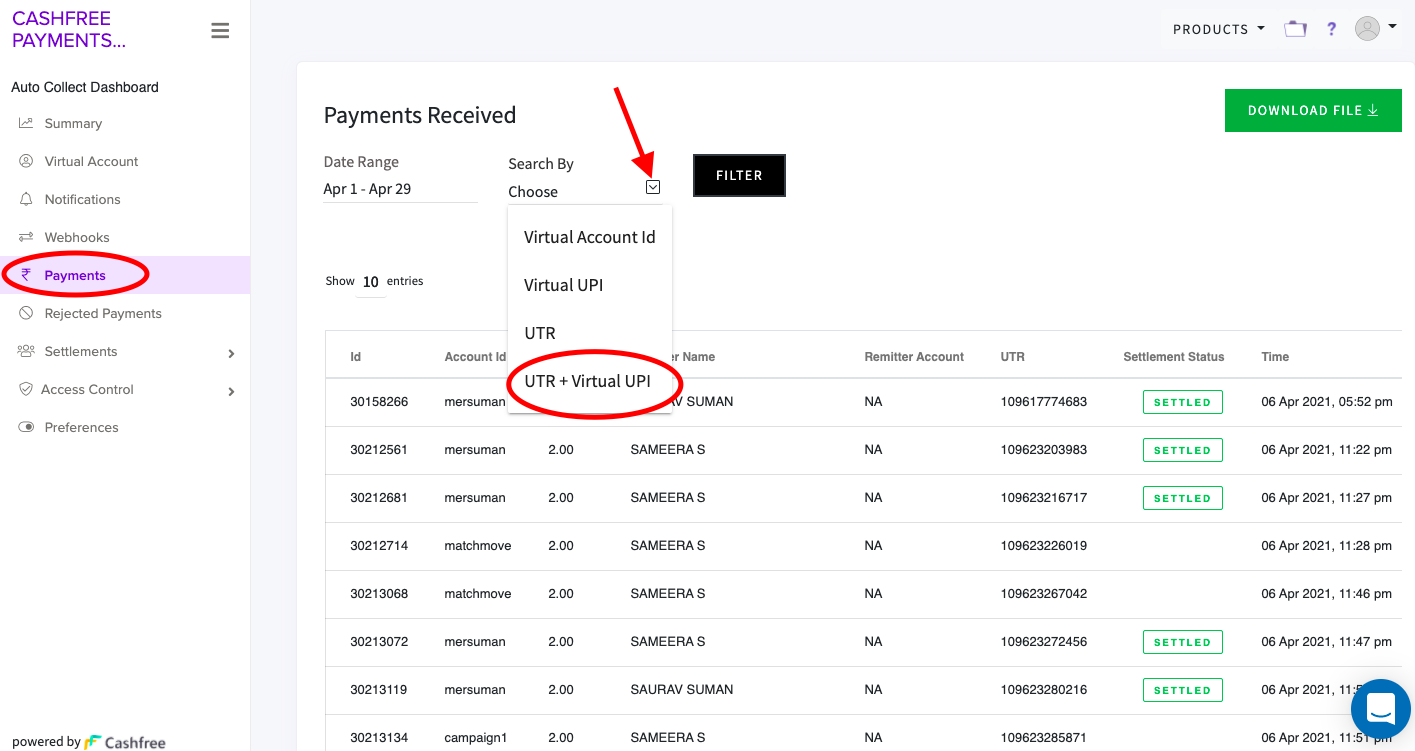Click the Cashfree logo at bottom

tap(125, 742)
